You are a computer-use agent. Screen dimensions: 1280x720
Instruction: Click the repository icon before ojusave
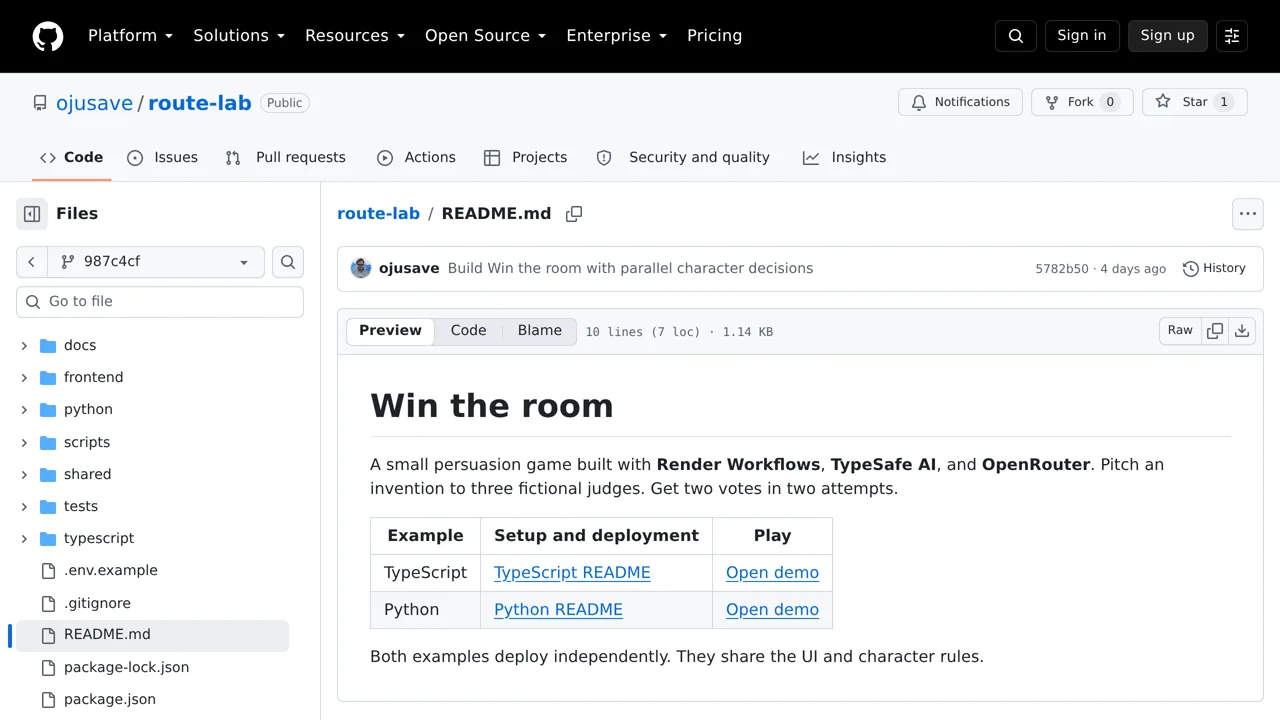coord(40,103)
